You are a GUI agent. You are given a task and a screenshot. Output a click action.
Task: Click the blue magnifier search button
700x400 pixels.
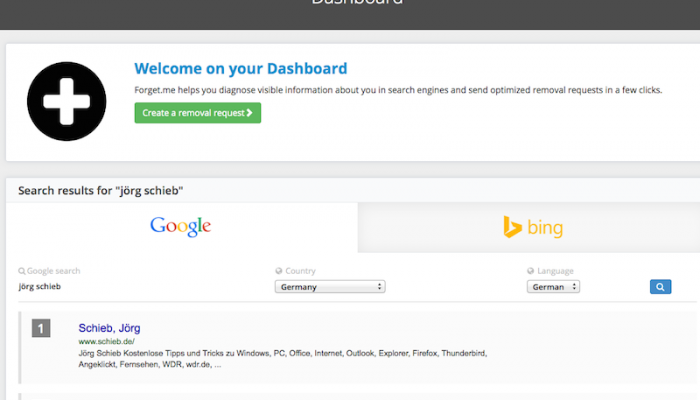[x=660, y=287]
